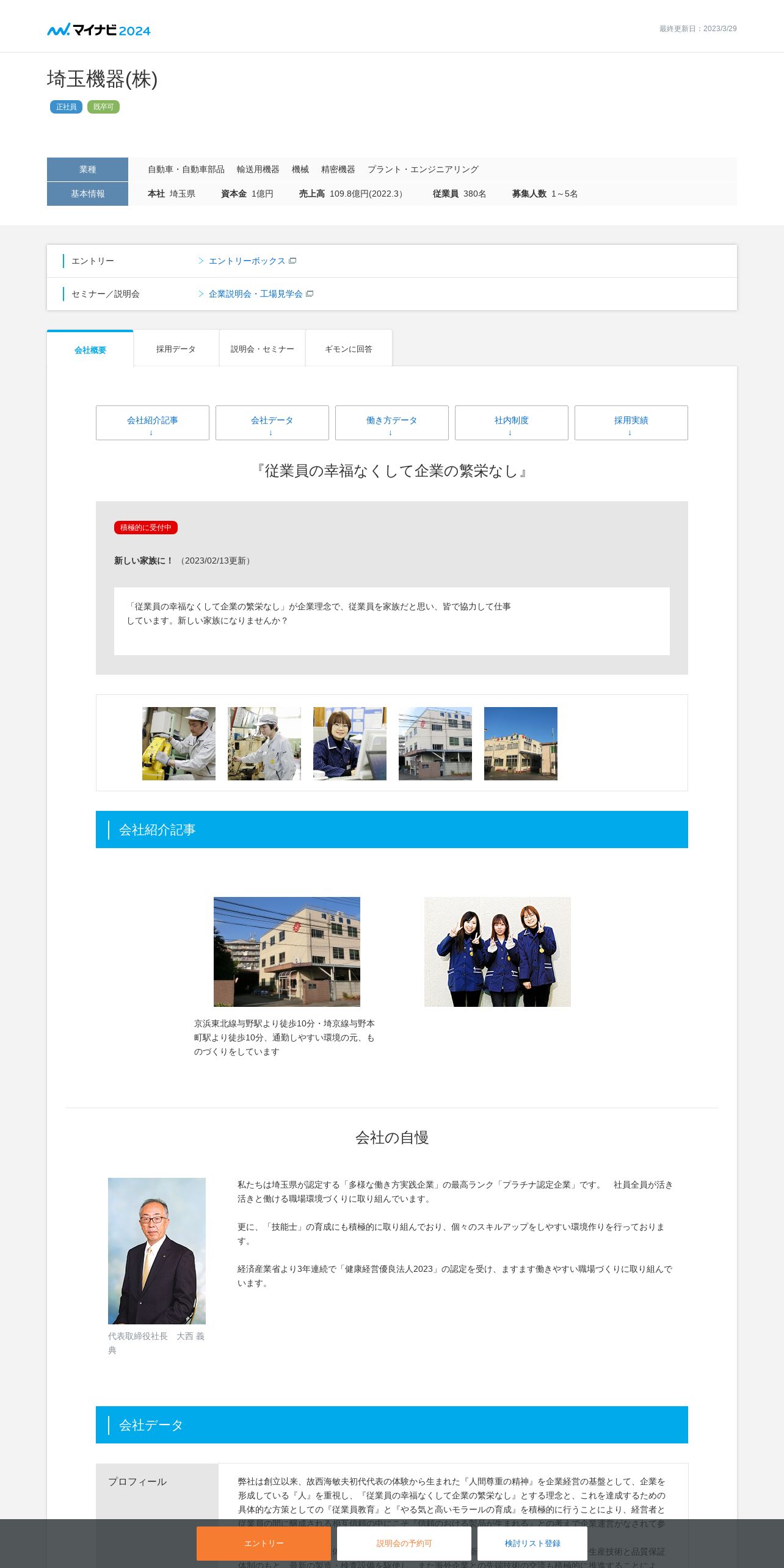The width and height of the screenshot is (784, 1568).
Task: Click orange エントリー button in bottom bar
Action: tap(264, 1544)
